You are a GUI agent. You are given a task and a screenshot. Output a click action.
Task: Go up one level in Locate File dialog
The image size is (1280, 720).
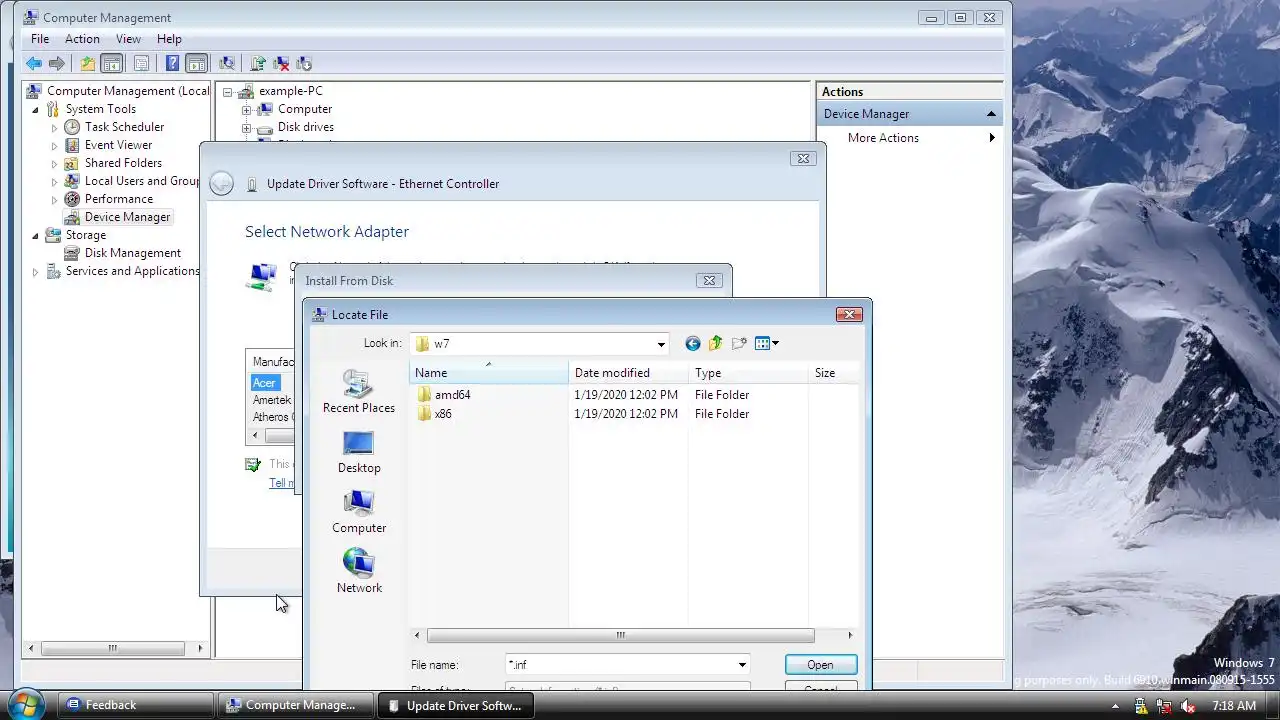(x=715, y=343)
